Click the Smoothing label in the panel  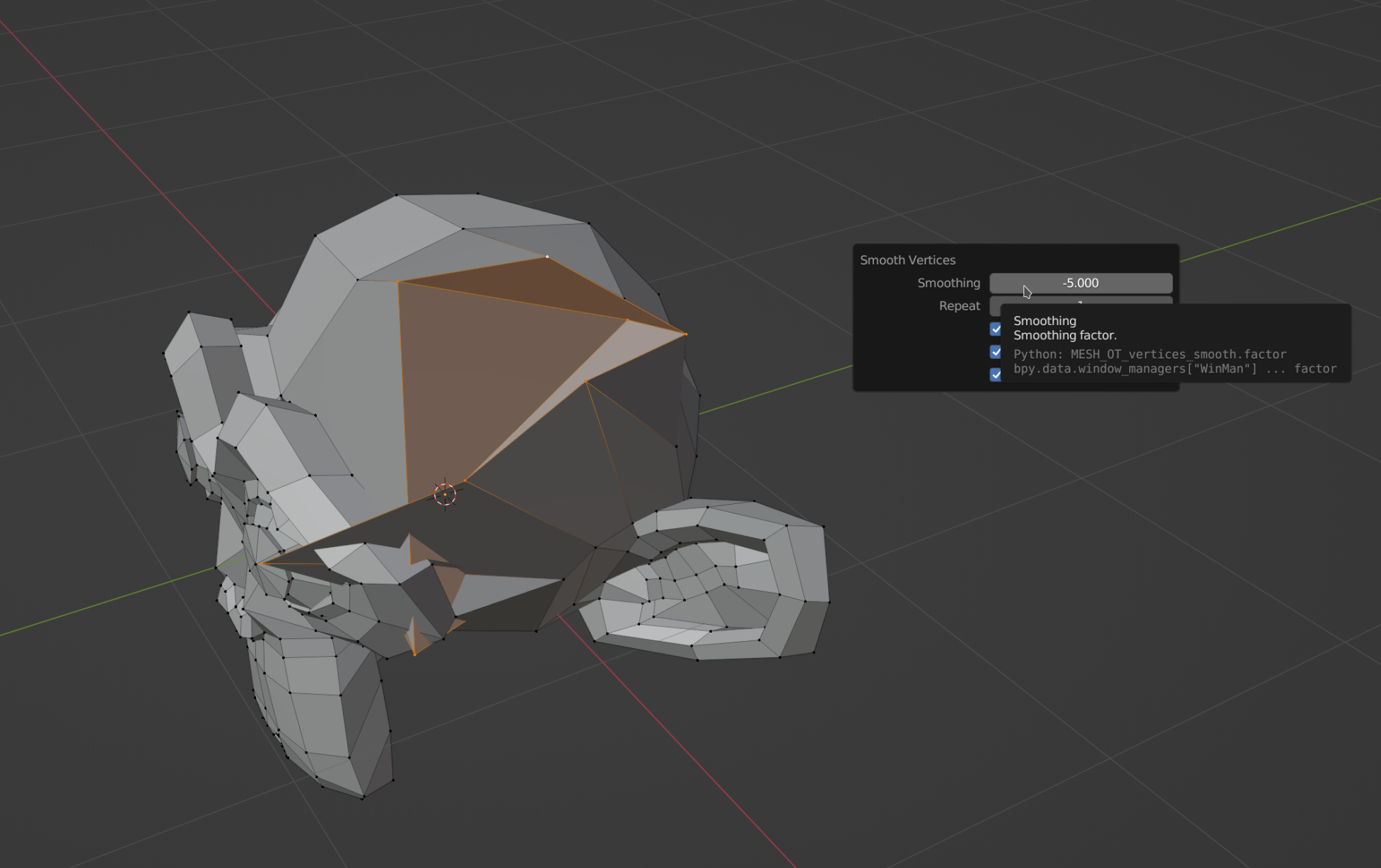pyautogui.click(x=948, y=283)
